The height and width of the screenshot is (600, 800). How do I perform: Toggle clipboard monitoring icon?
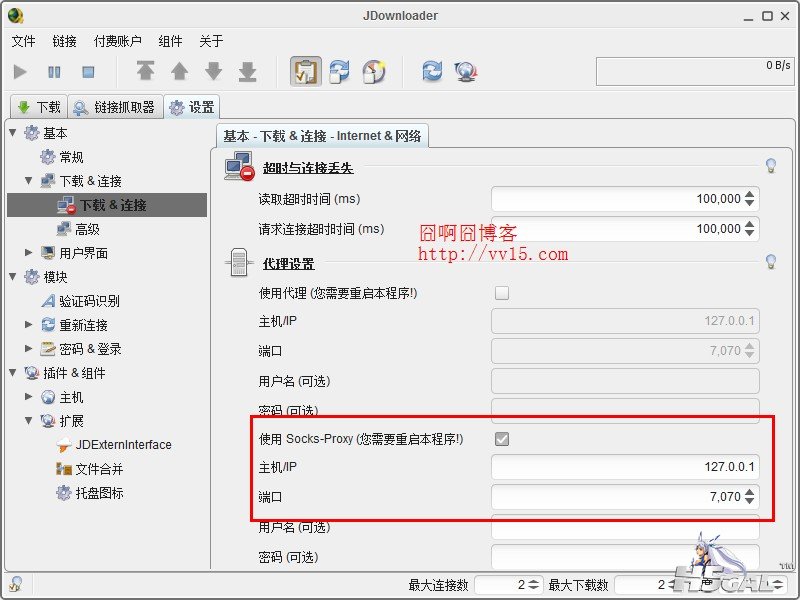(x=306, y=71)
